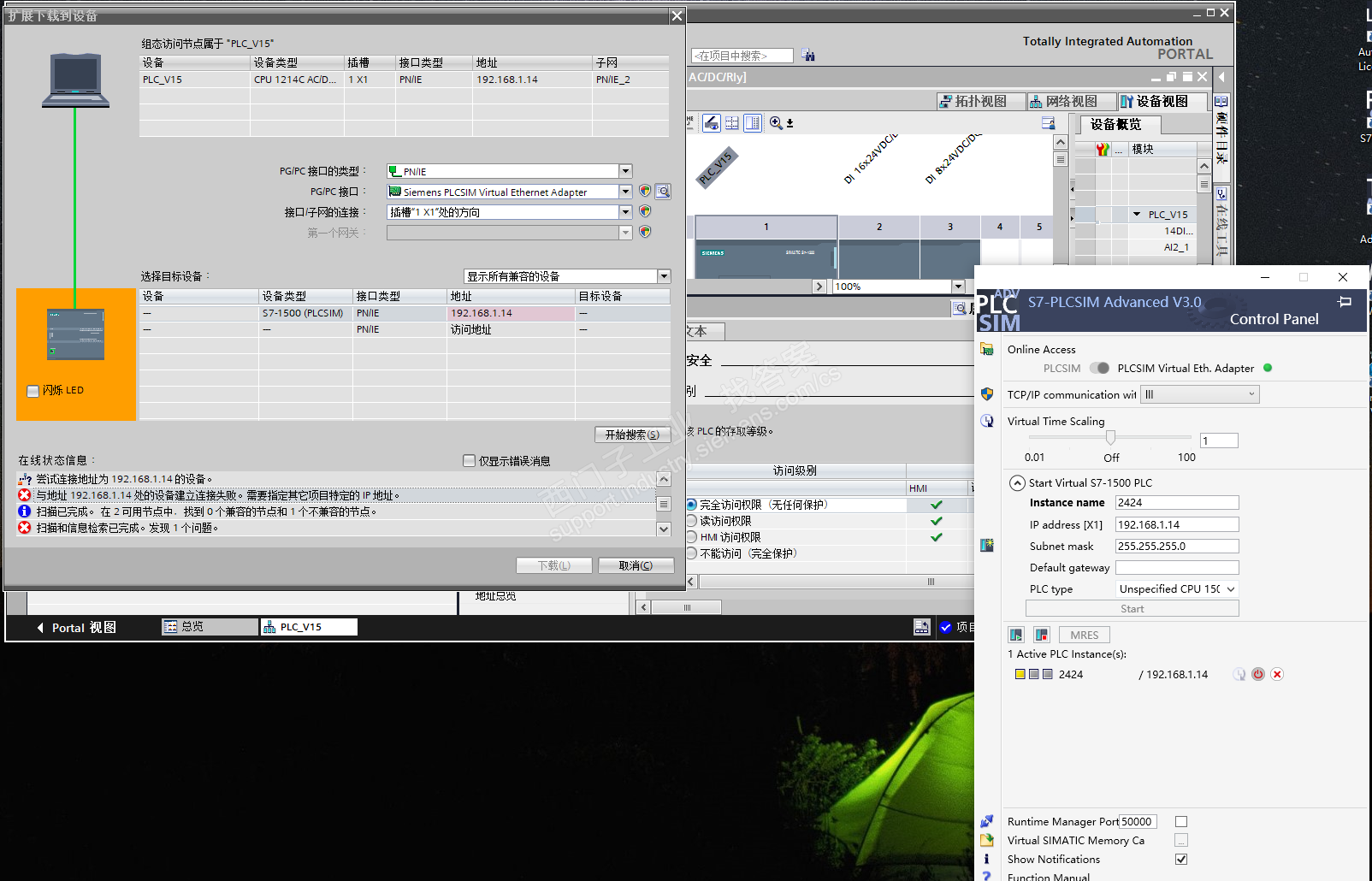Click the Instance name input field
The image size is (1372, 881).
tap(1177, 503)
